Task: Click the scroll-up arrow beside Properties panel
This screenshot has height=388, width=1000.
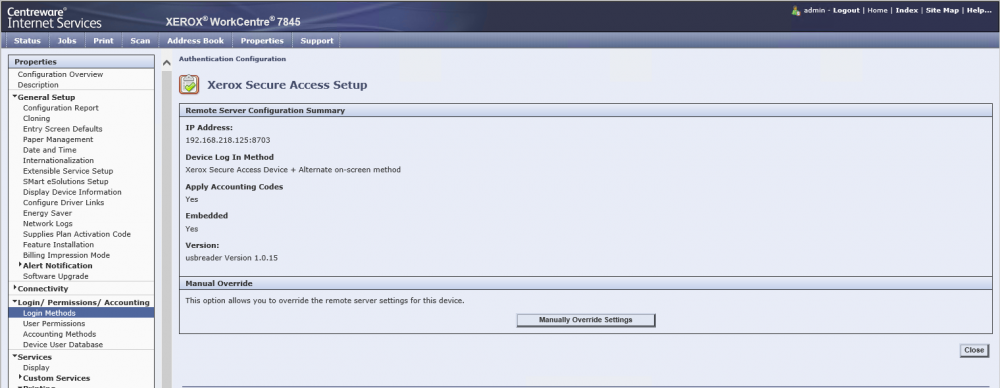Action: click(x=166, y=63)
